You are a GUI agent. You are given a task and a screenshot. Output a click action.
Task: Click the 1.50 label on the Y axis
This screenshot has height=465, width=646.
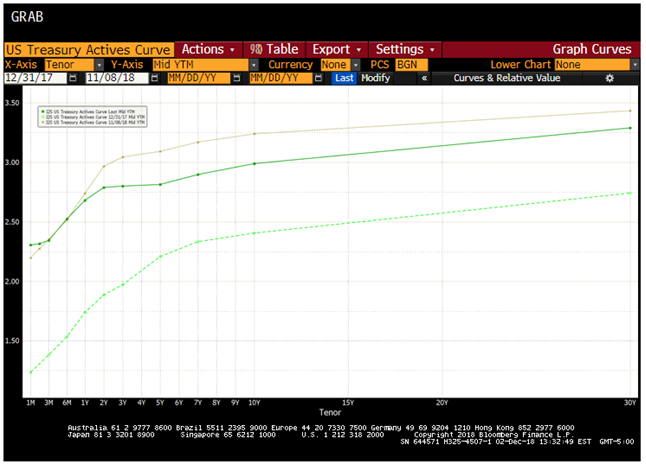[12, 341]
